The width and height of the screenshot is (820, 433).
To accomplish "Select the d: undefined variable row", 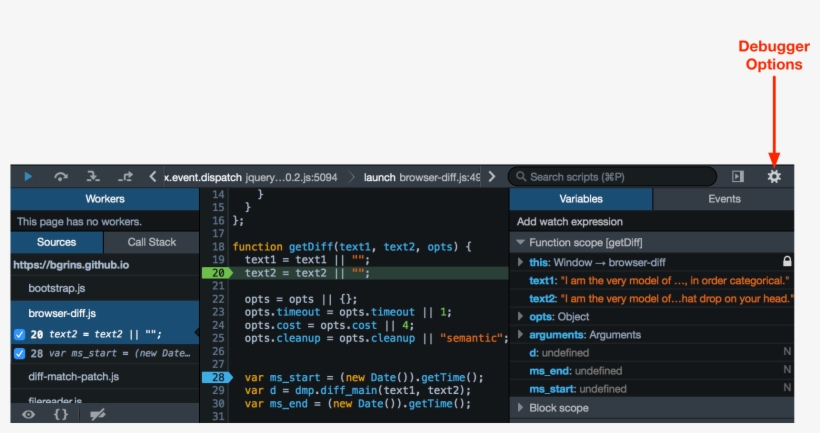I will pyautogui.click(x=652, y=353).
